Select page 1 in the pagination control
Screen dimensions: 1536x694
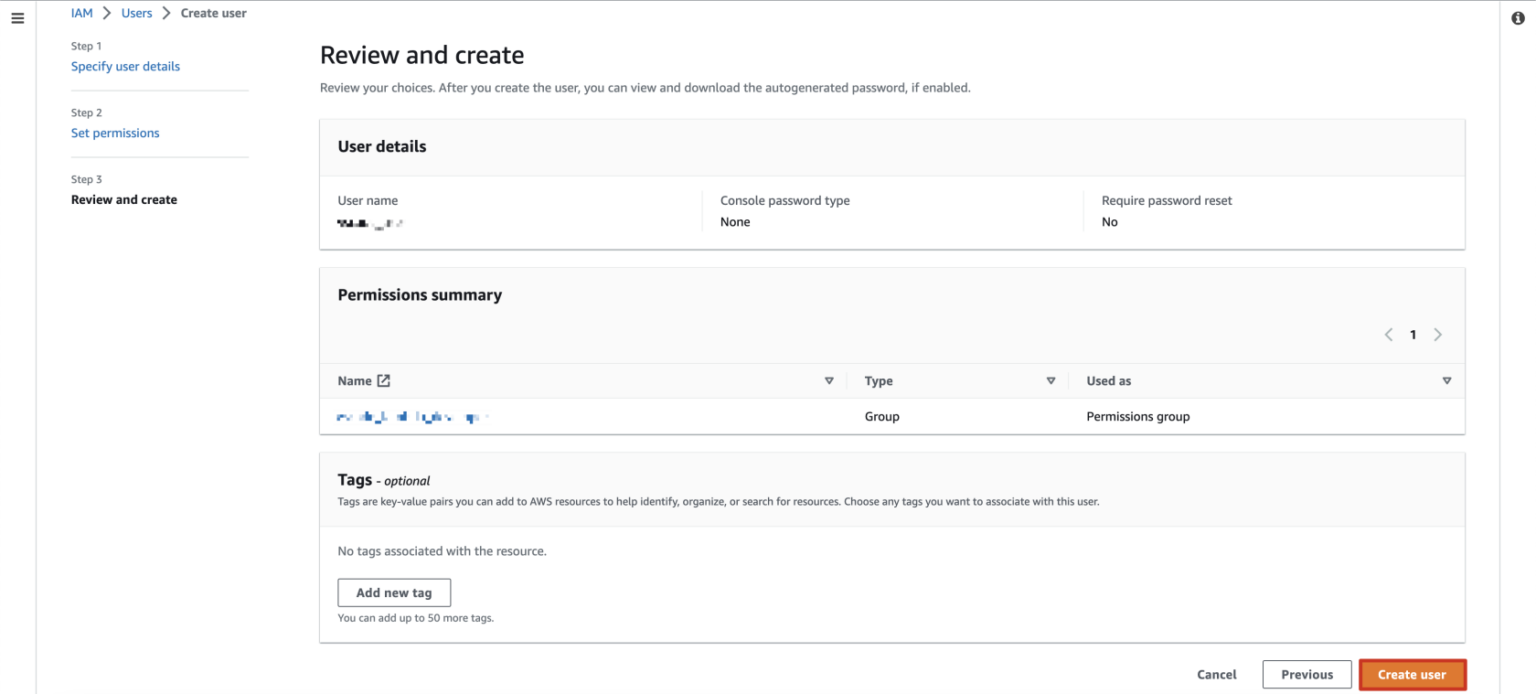point(1413,334)
